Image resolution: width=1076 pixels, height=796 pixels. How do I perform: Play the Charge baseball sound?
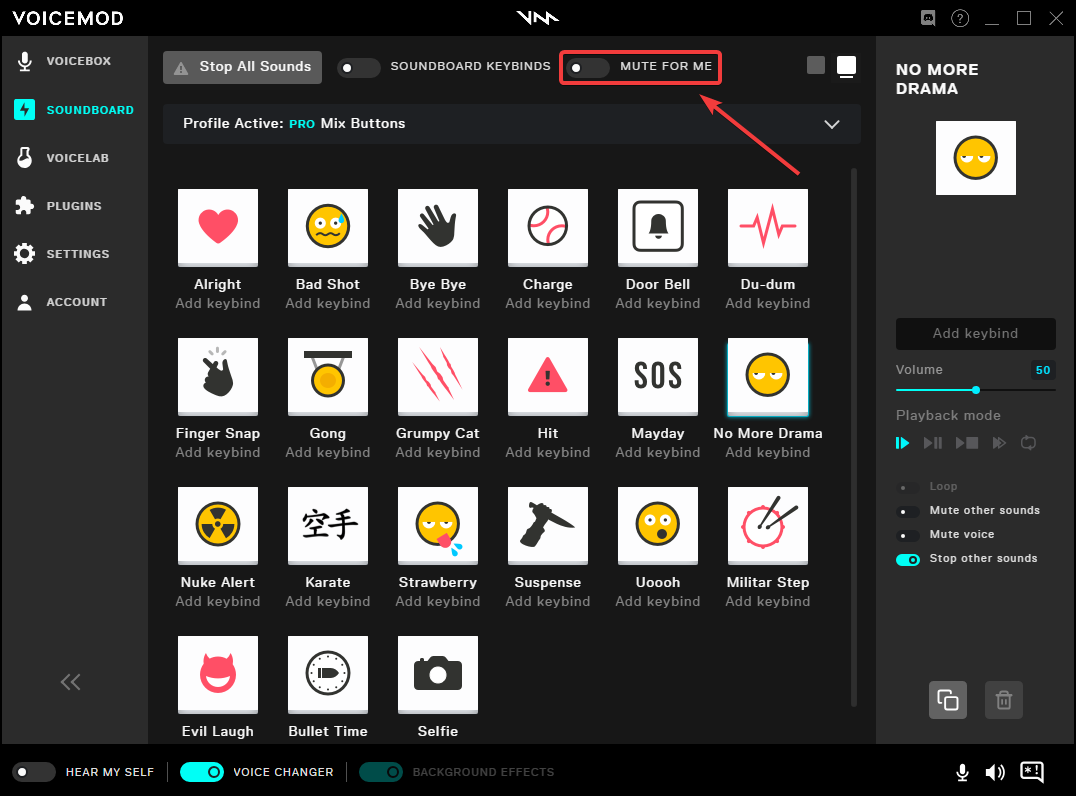click(x=548, y=227)
